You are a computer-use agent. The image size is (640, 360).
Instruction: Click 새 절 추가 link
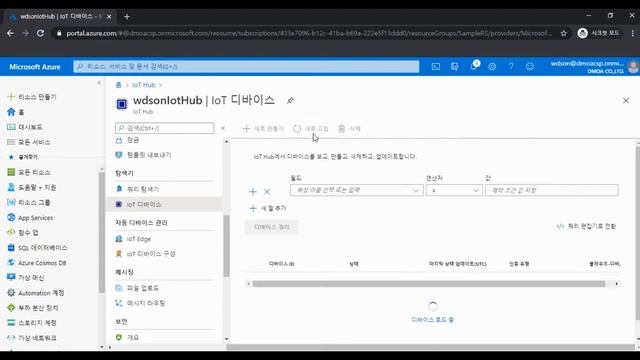coord(268,208)
